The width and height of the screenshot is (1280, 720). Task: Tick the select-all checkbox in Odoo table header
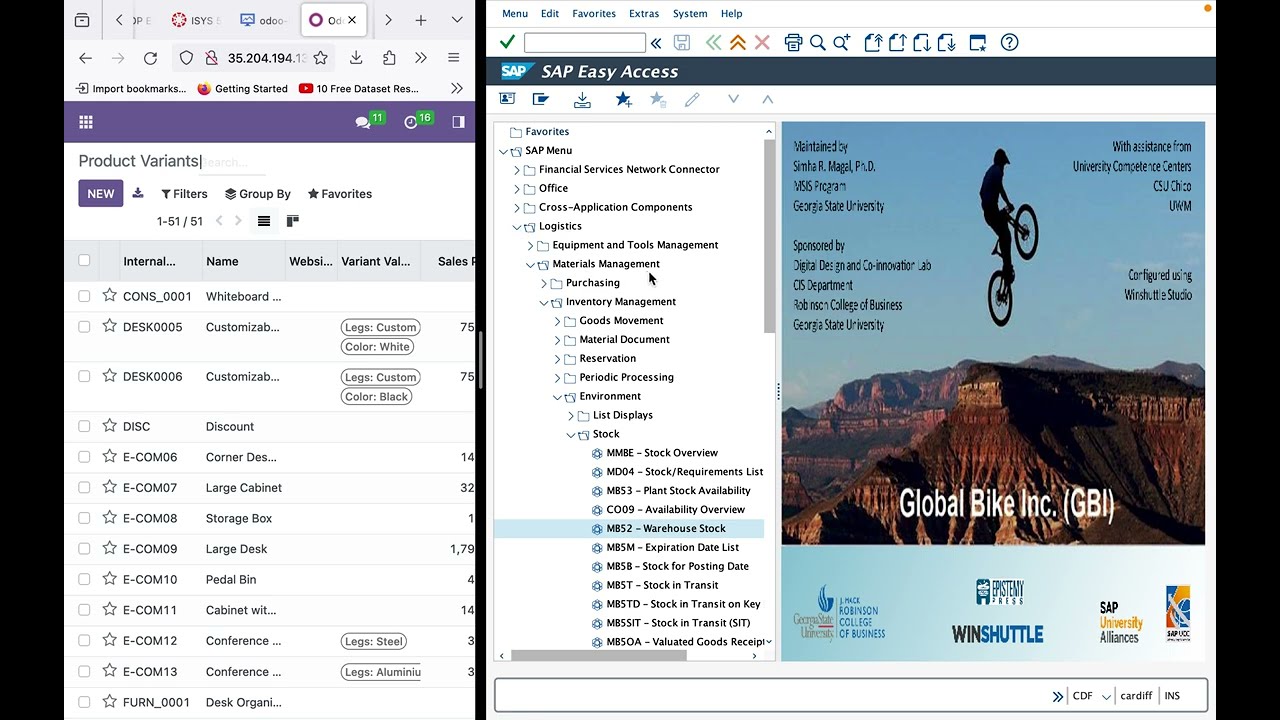click(84, 260)
